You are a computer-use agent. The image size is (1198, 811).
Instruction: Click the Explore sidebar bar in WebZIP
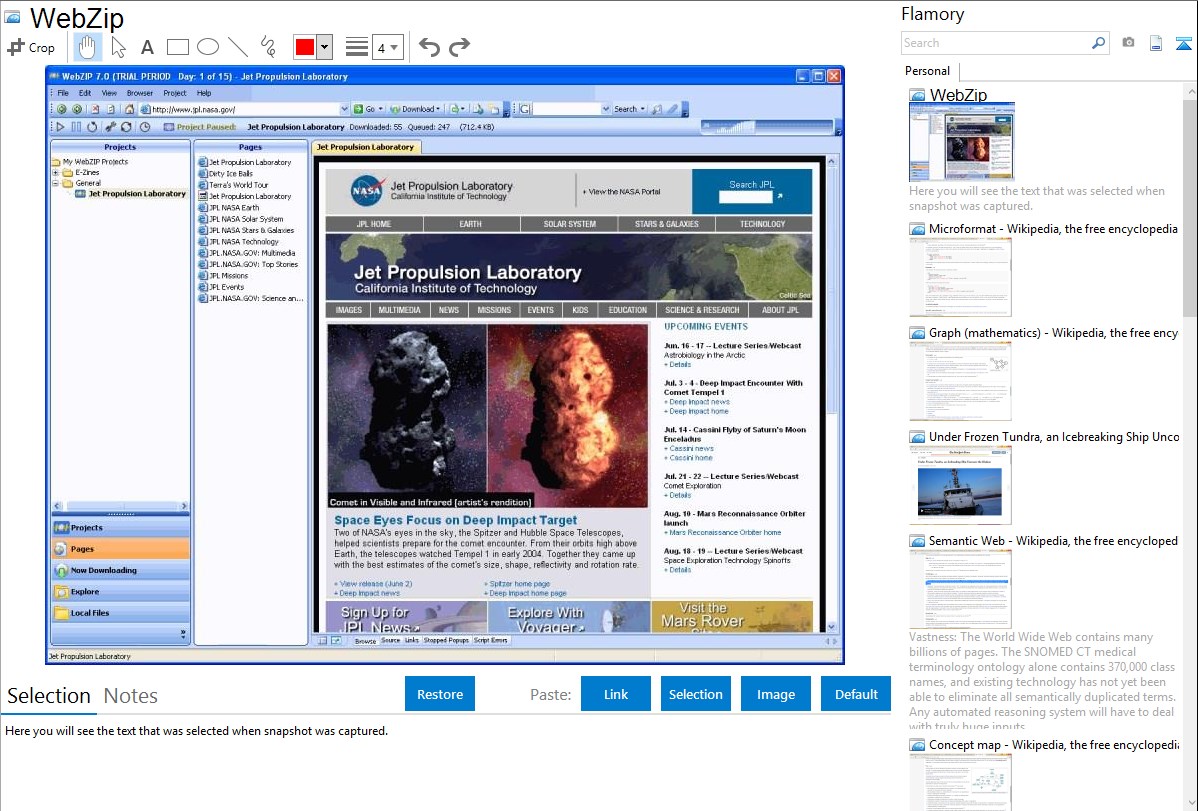point(121,592)
